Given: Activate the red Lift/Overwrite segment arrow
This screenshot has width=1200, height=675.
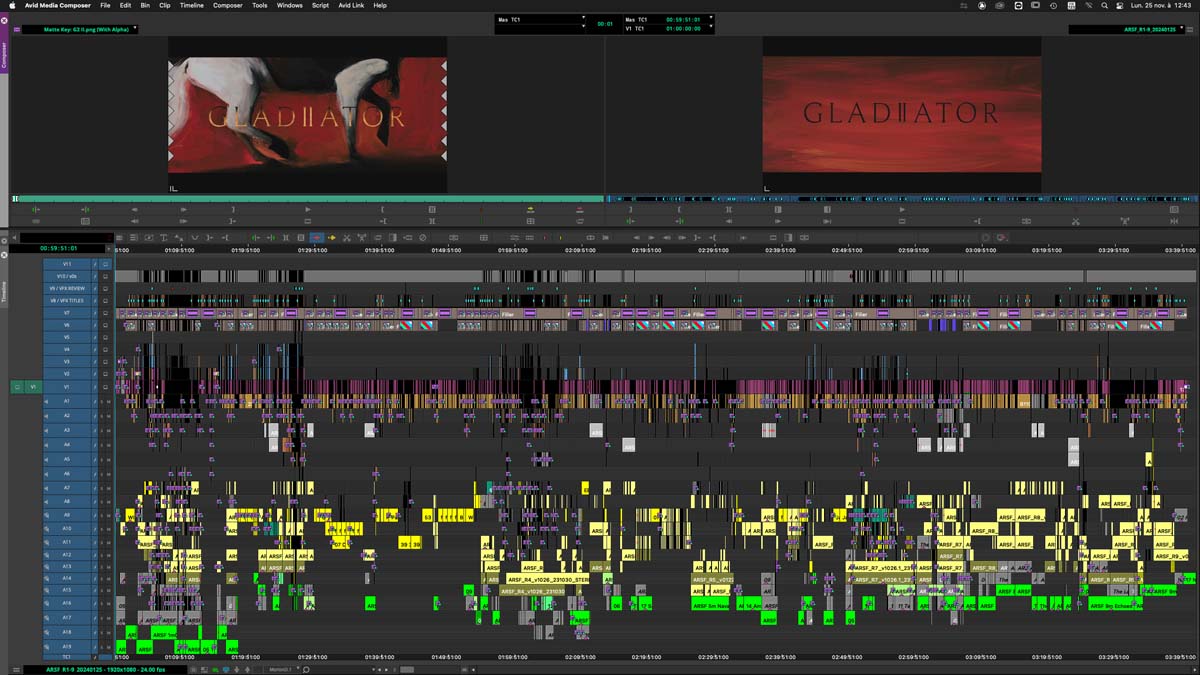Looking at the screenshot, I should 317,237.
